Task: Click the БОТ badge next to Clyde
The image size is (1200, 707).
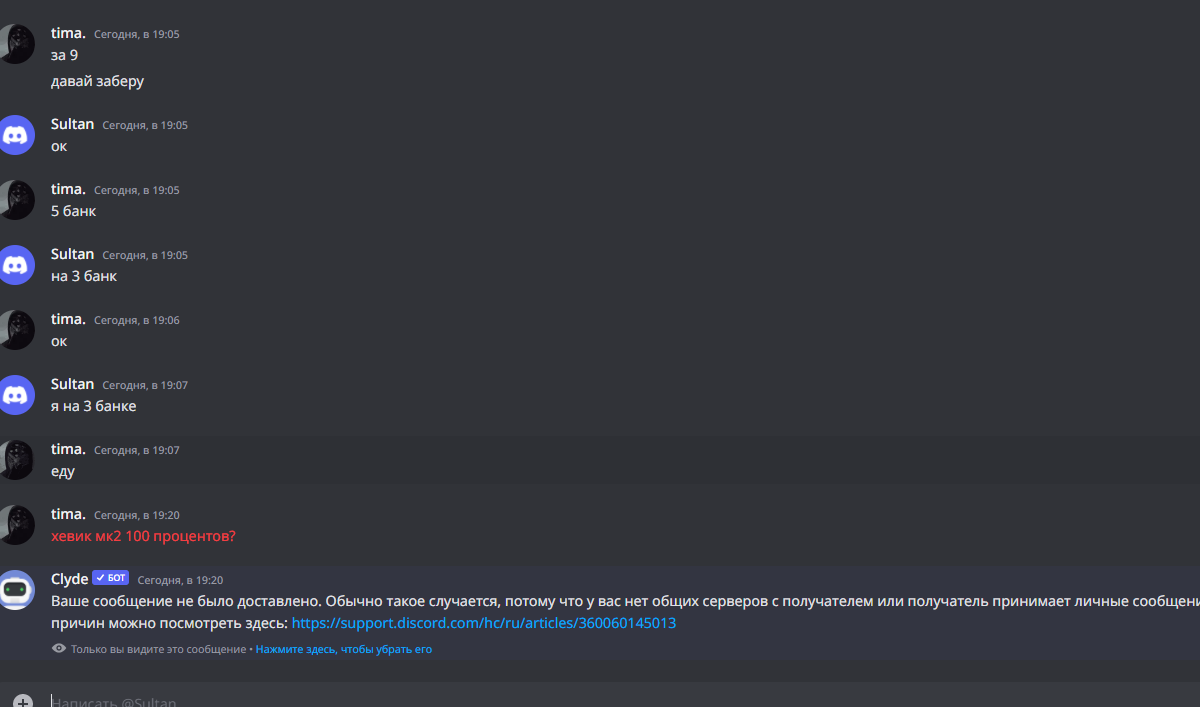Action: tap(111, 578)
